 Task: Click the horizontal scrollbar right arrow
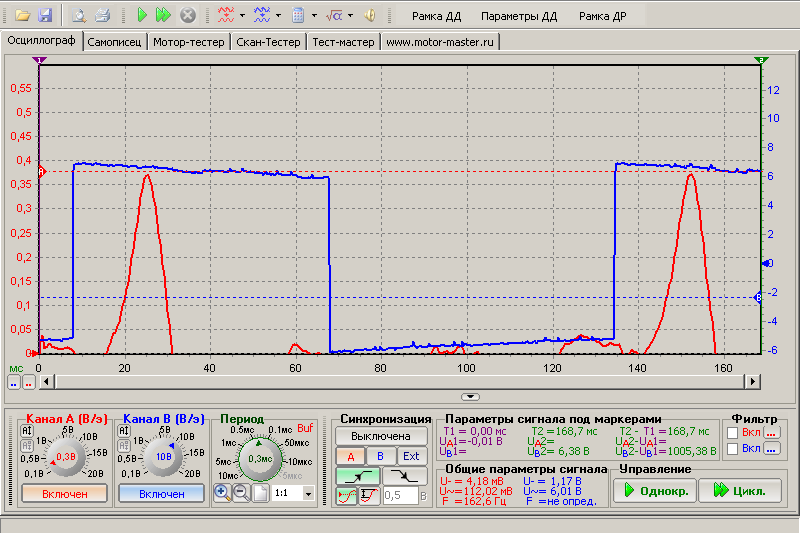(753, 381)
